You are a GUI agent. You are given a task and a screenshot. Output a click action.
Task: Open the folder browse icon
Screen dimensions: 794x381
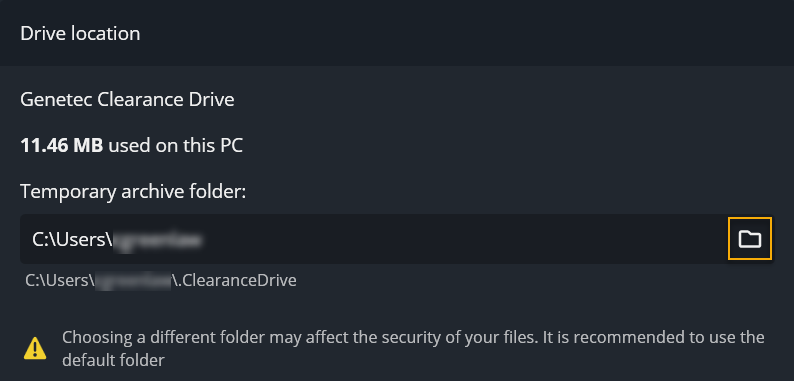tap(749, 239)
